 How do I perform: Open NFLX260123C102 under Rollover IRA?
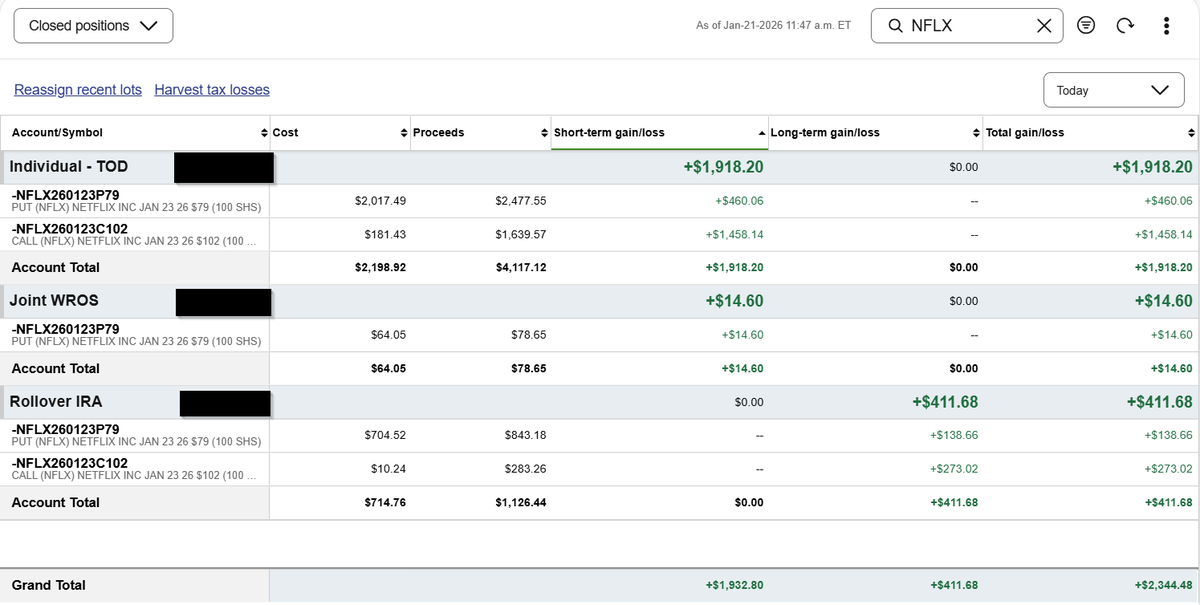69,463
